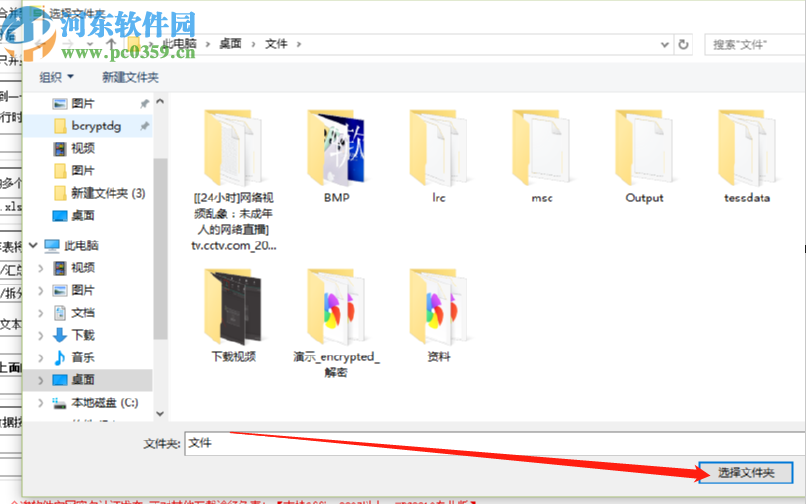This screenshot has width=806, height=504.
Task: Click sidebar scrollbar down arrow
Action: pos(160,413)
